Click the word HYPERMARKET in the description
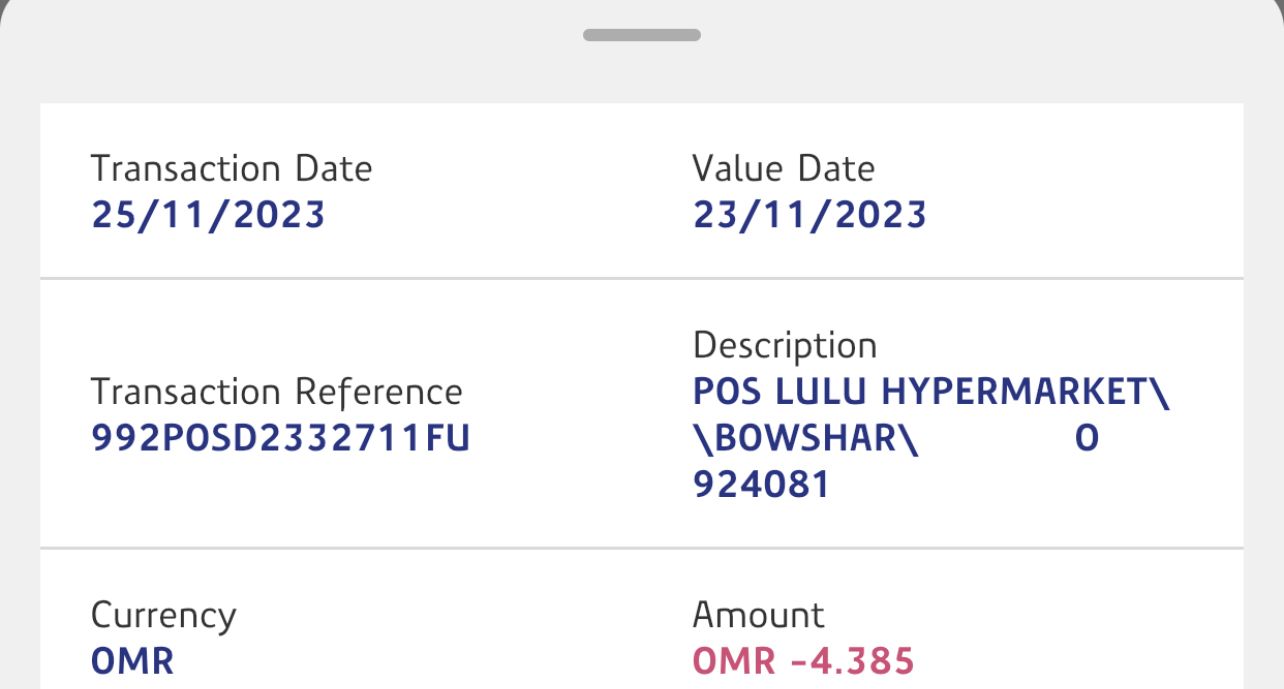 tap(1014, 392)
